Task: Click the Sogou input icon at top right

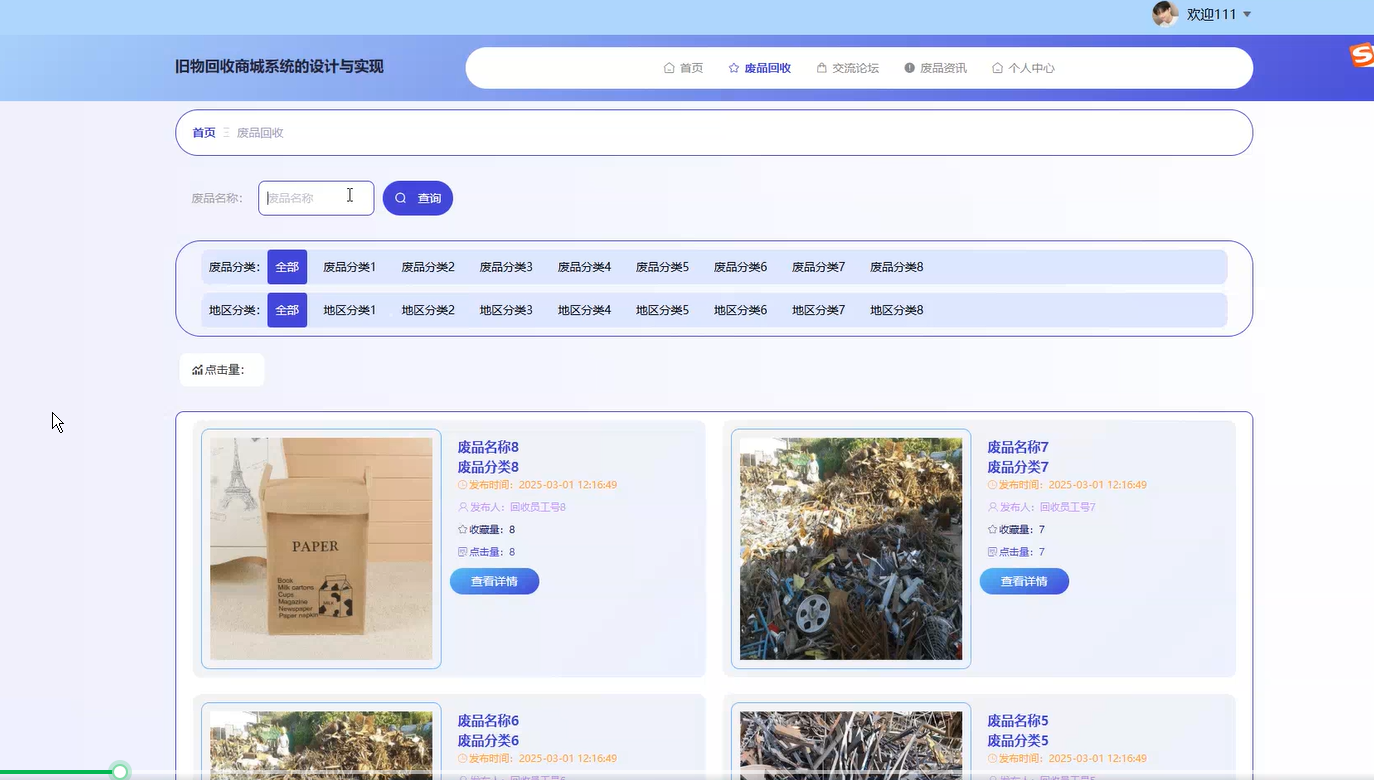Action: tap(1362, 56)
